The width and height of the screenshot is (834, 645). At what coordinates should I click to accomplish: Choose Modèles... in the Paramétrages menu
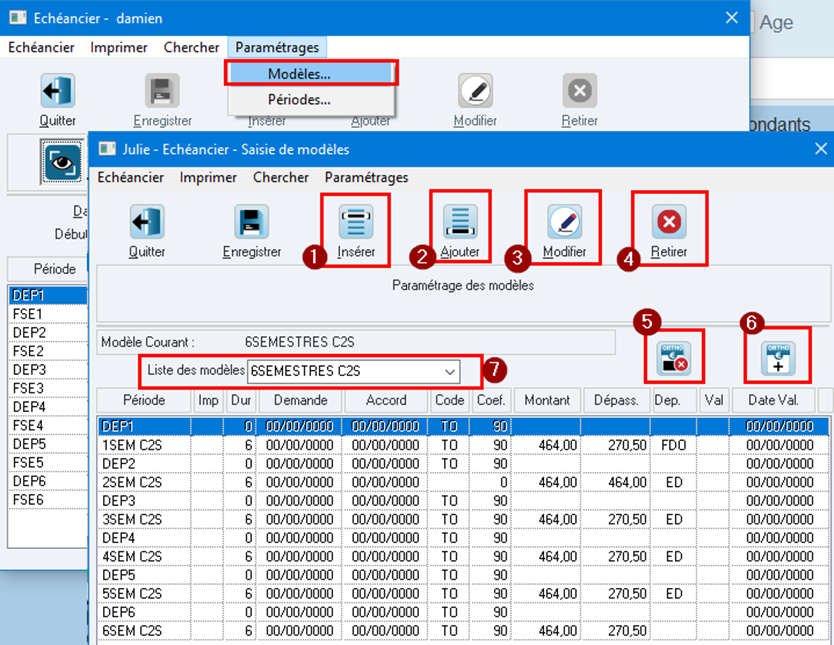311,73
